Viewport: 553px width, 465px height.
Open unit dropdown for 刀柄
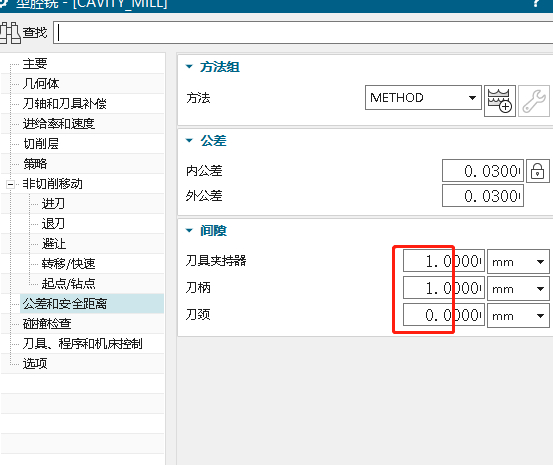518,289
